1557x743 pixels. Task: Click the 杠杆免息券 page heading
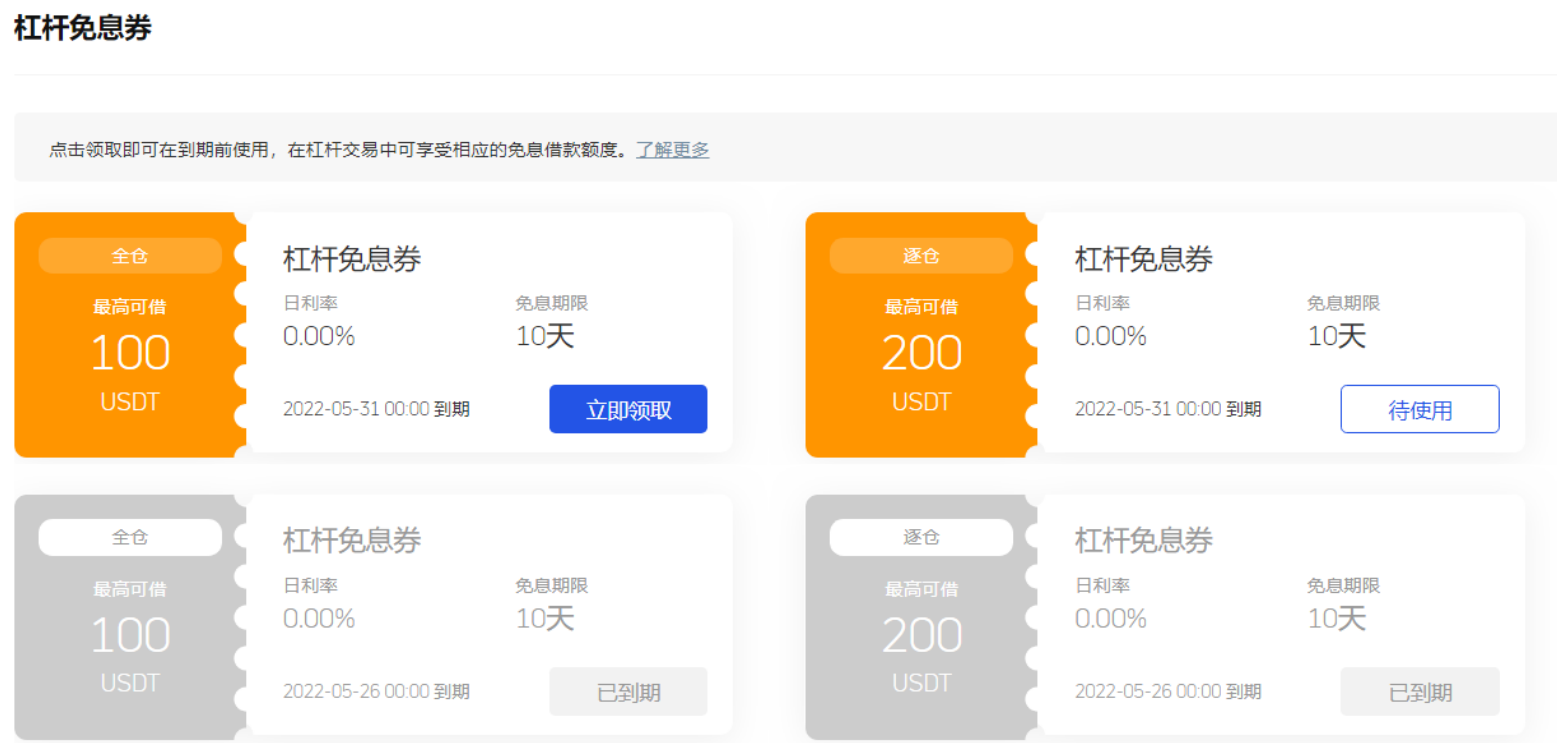click(x=83, y=28)
